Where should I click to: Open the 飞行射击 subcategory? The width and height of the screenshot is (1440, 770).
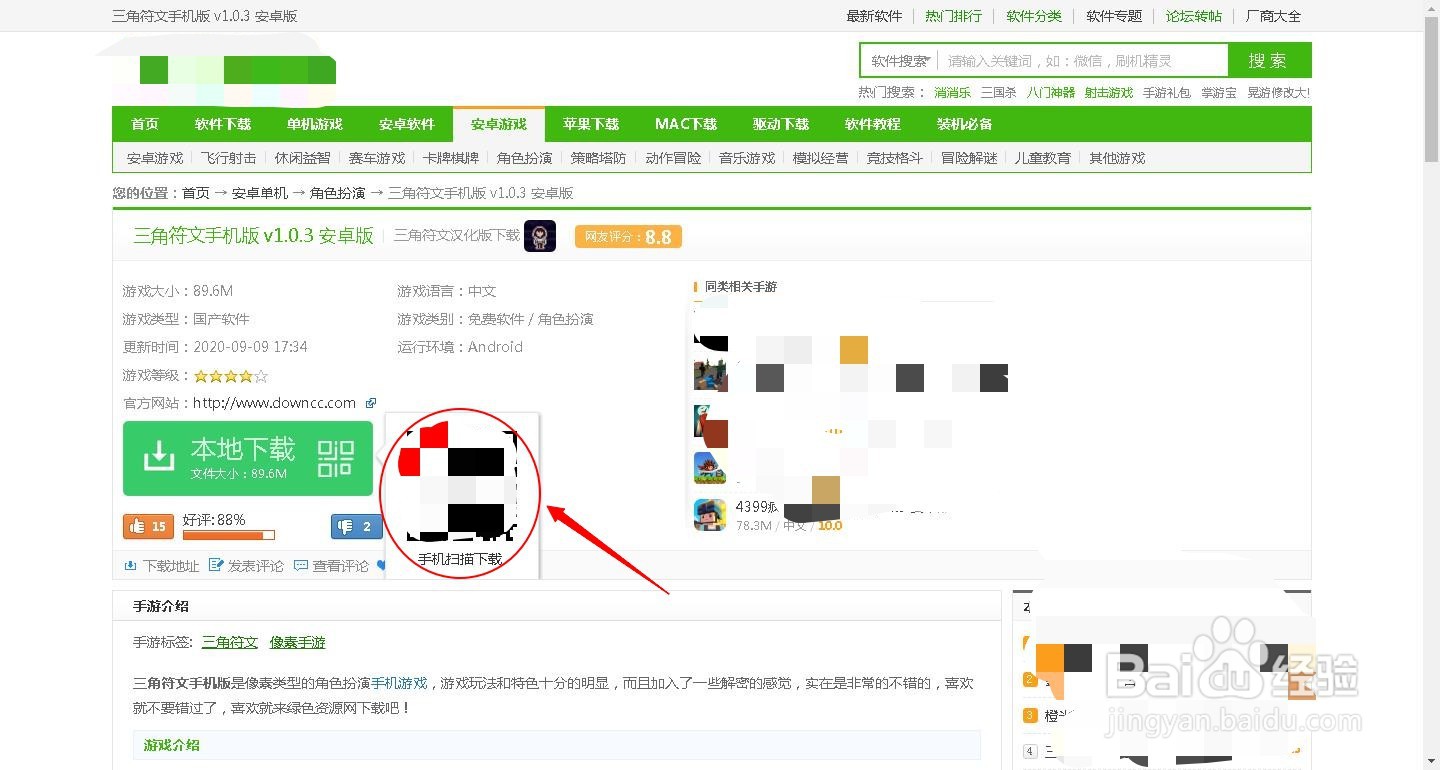[x=228, y=158]
